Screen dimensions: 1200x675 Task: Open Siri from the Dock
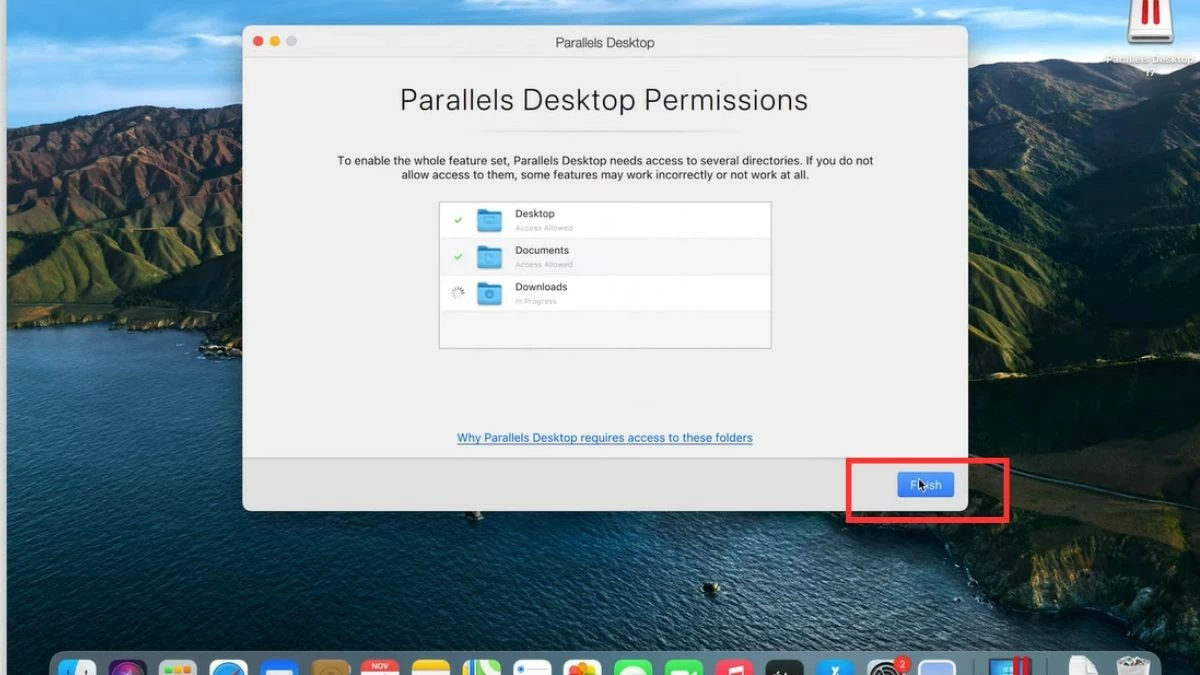128,668
